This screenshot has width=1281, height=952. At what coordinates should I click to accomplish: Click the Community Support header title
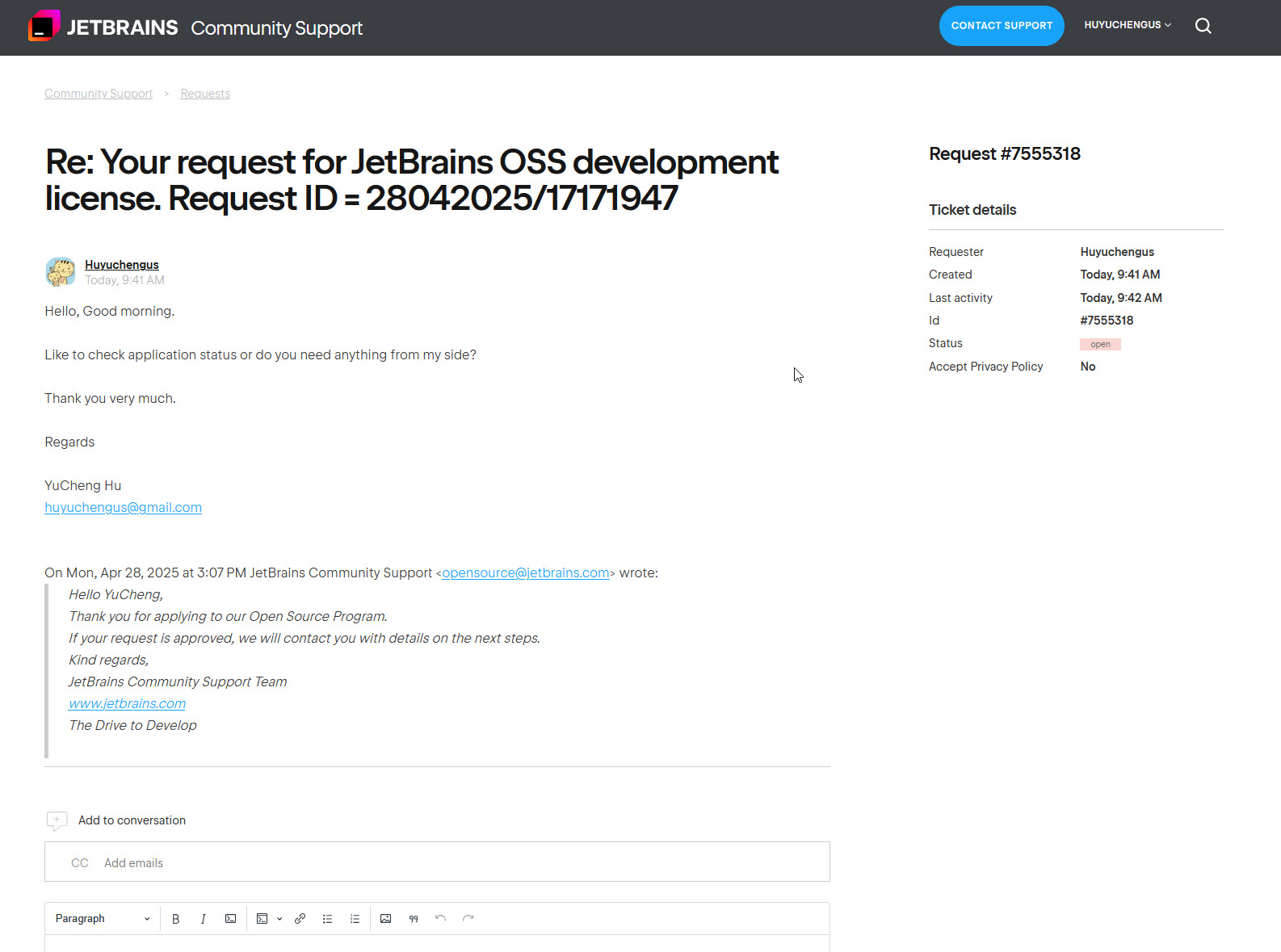point(276,27)
